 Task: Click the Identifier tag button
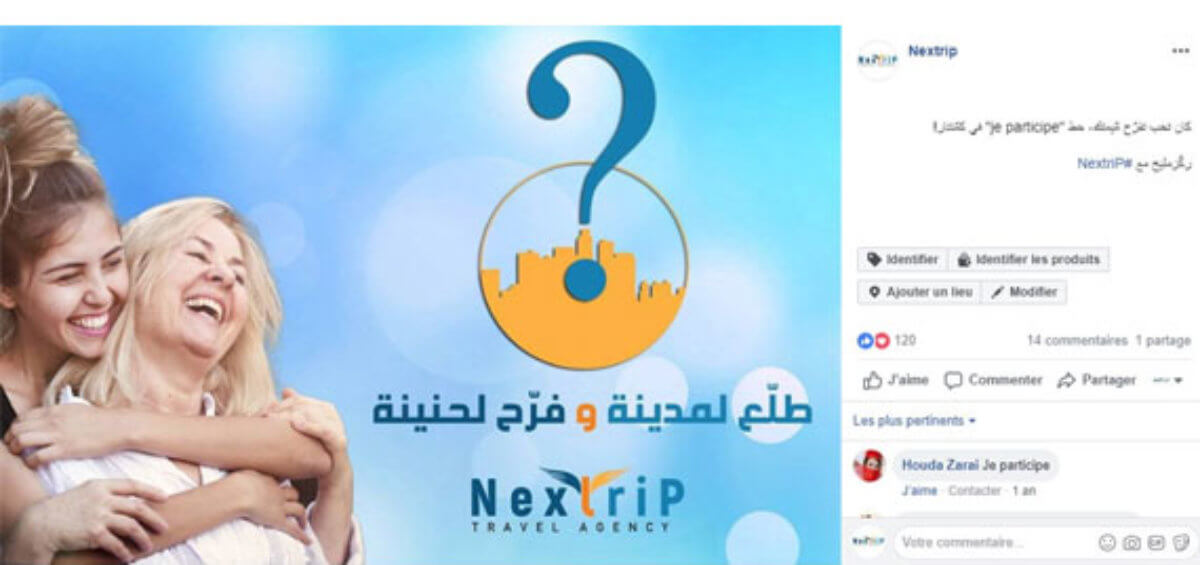(x=903, y=260)
